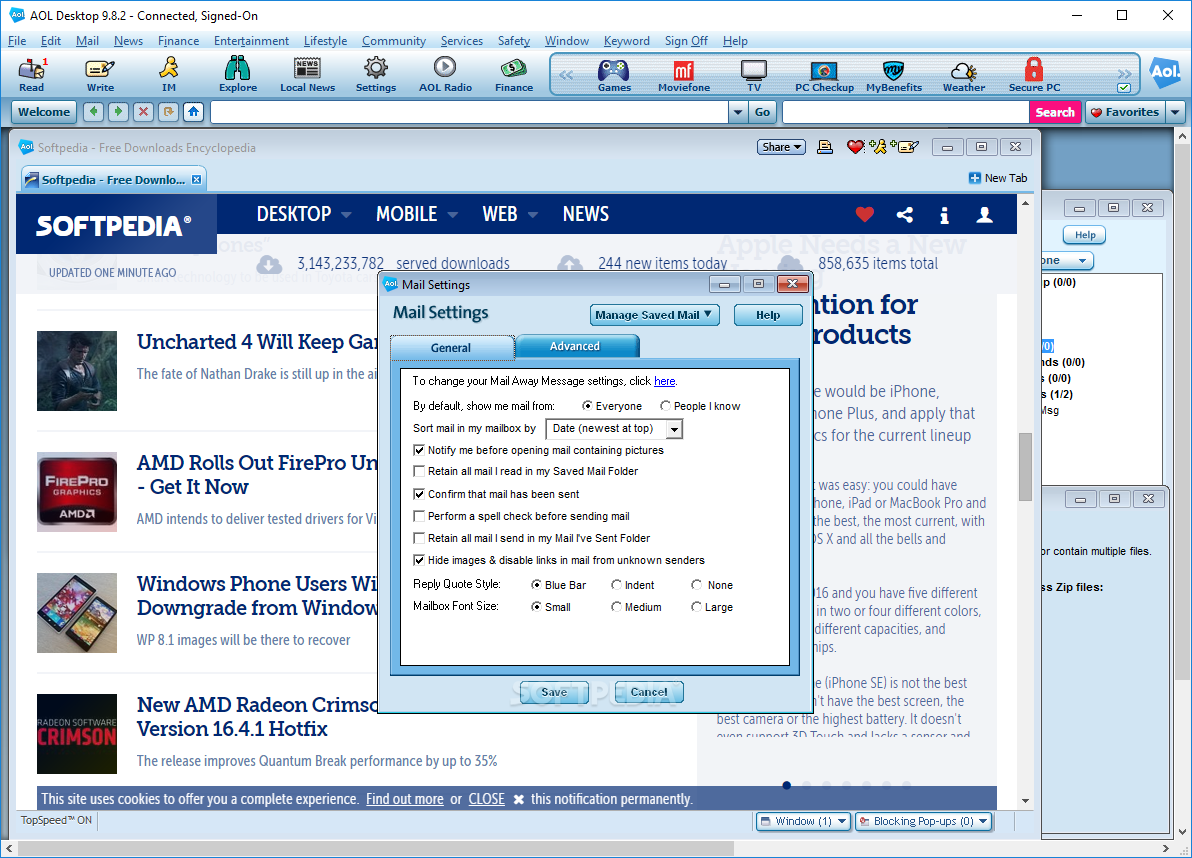Expand the Window (1) dropdown

pos(803,821)
